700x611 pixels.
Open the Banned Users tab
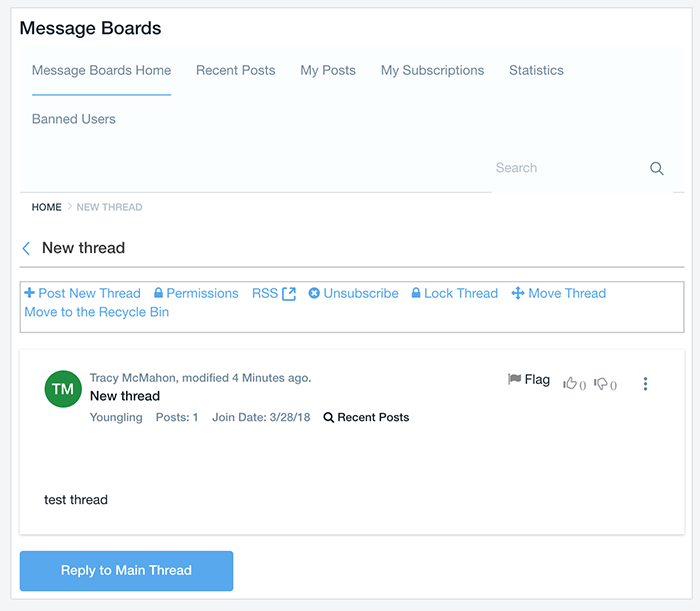point(74,119)
